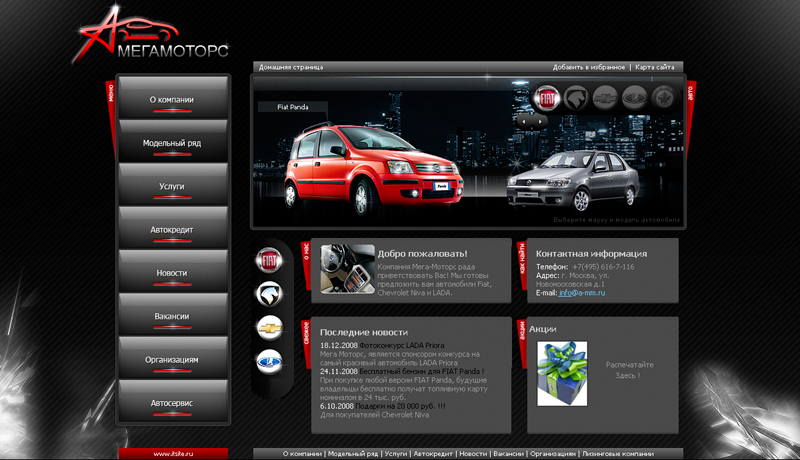800x460 pixels.
Task: Click the news date 18.12.2008
Action: click(x=339, y=345)
